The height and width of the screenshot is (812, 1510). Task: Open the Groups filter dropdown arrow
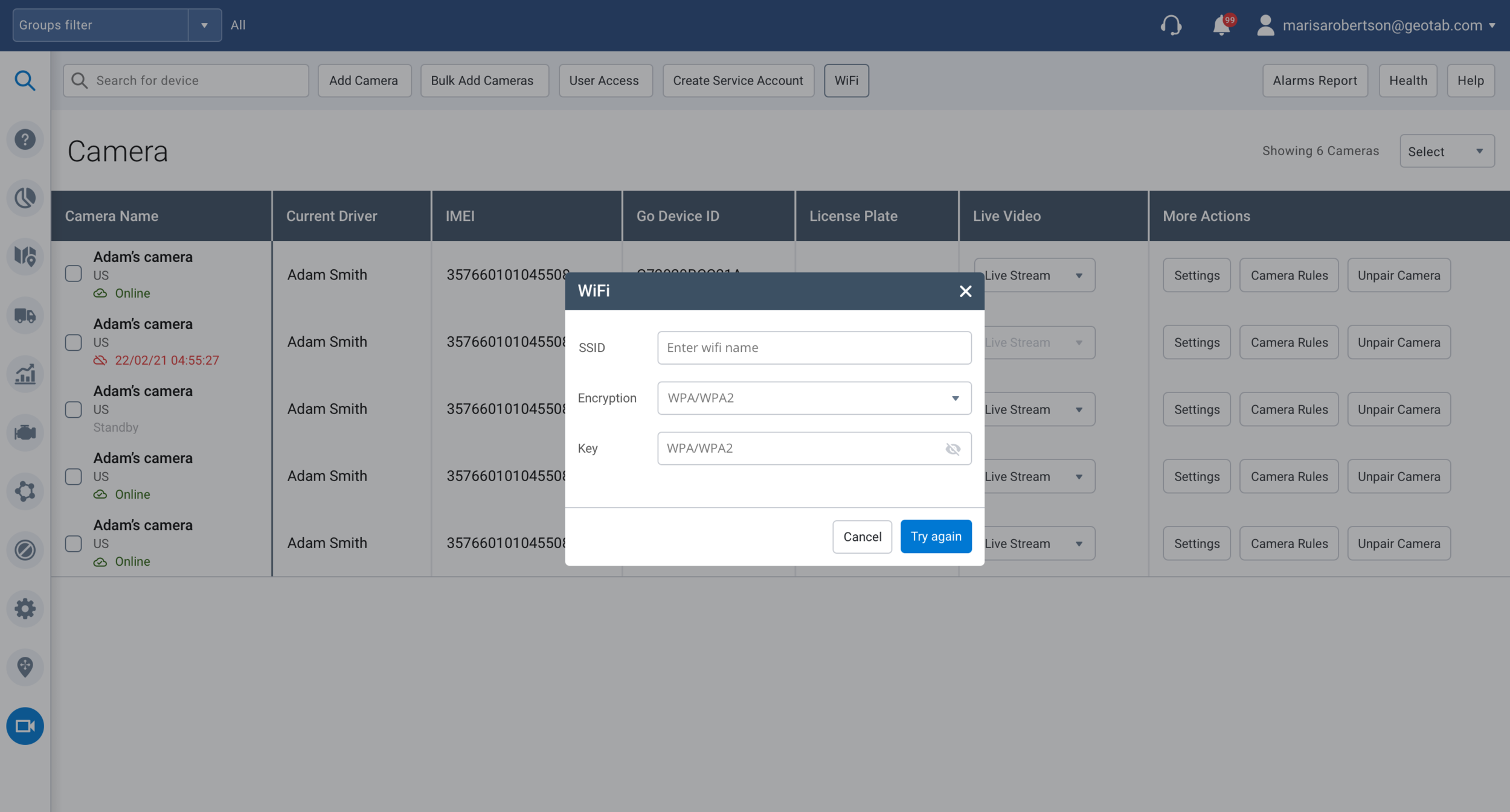204,25
